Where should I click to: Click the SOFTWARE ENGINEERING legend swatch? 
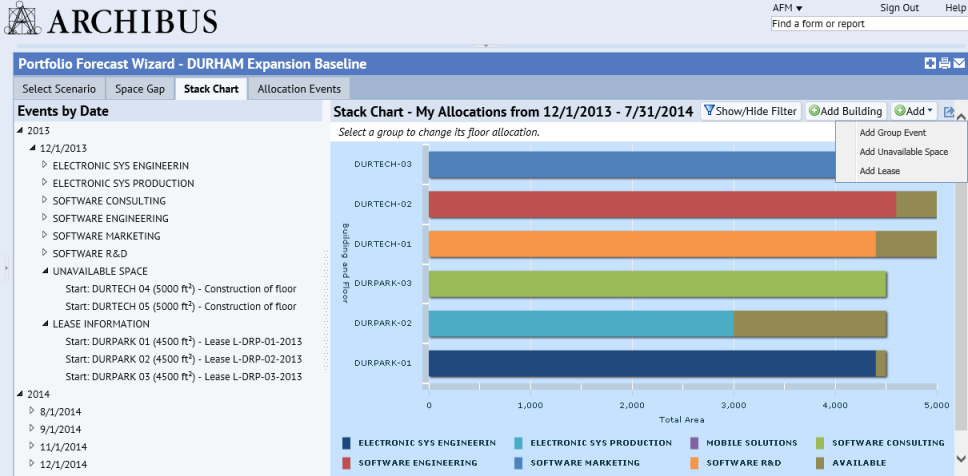coord(346,462)
